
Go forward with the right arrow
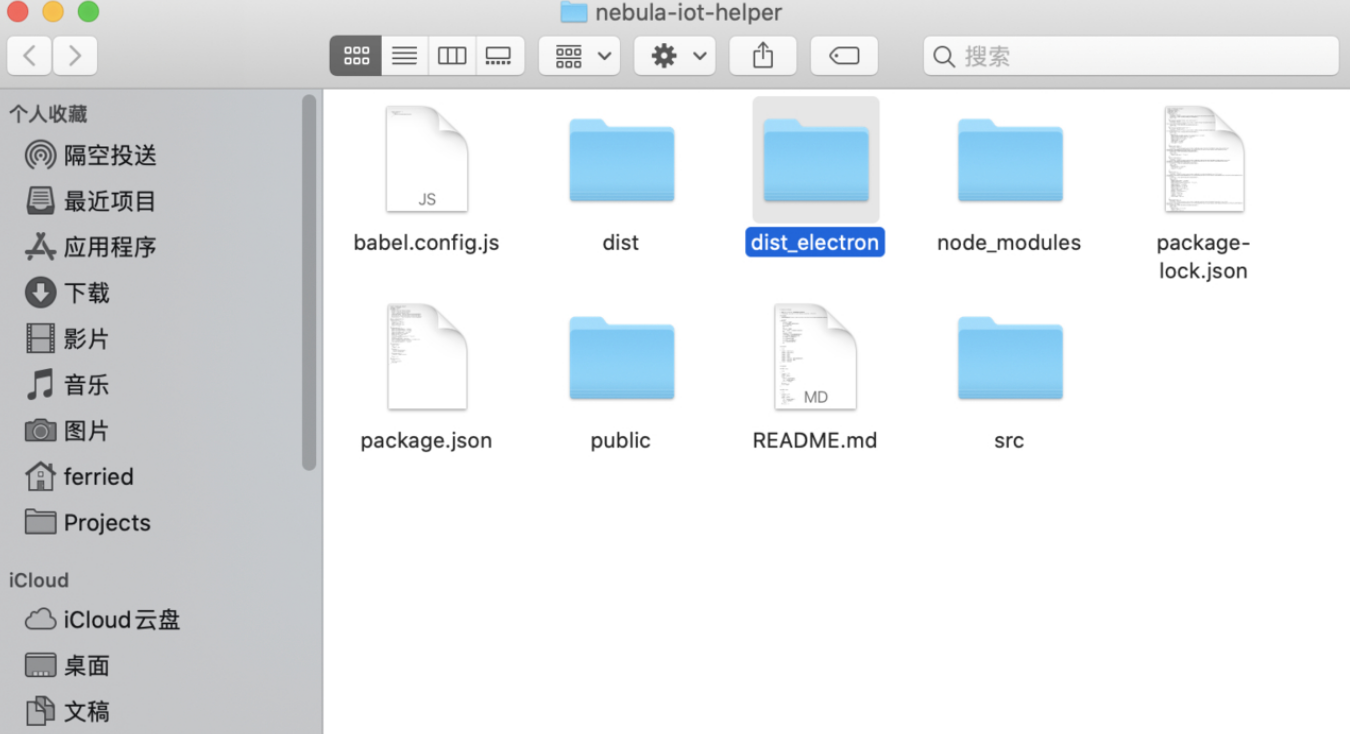[x=75, y=56]
